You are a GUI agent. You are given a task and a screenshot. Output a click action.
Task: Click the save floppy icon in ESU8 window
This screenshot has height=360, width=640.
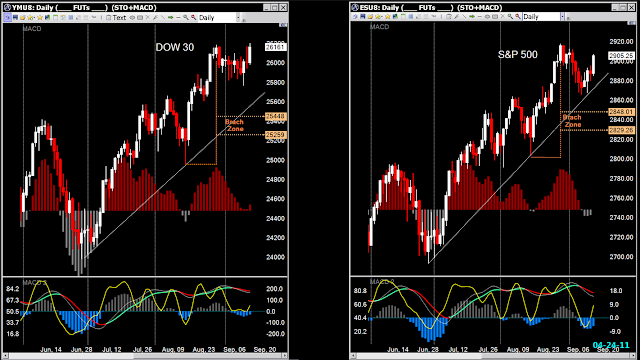pyautogui.click(x=363, y=17)
